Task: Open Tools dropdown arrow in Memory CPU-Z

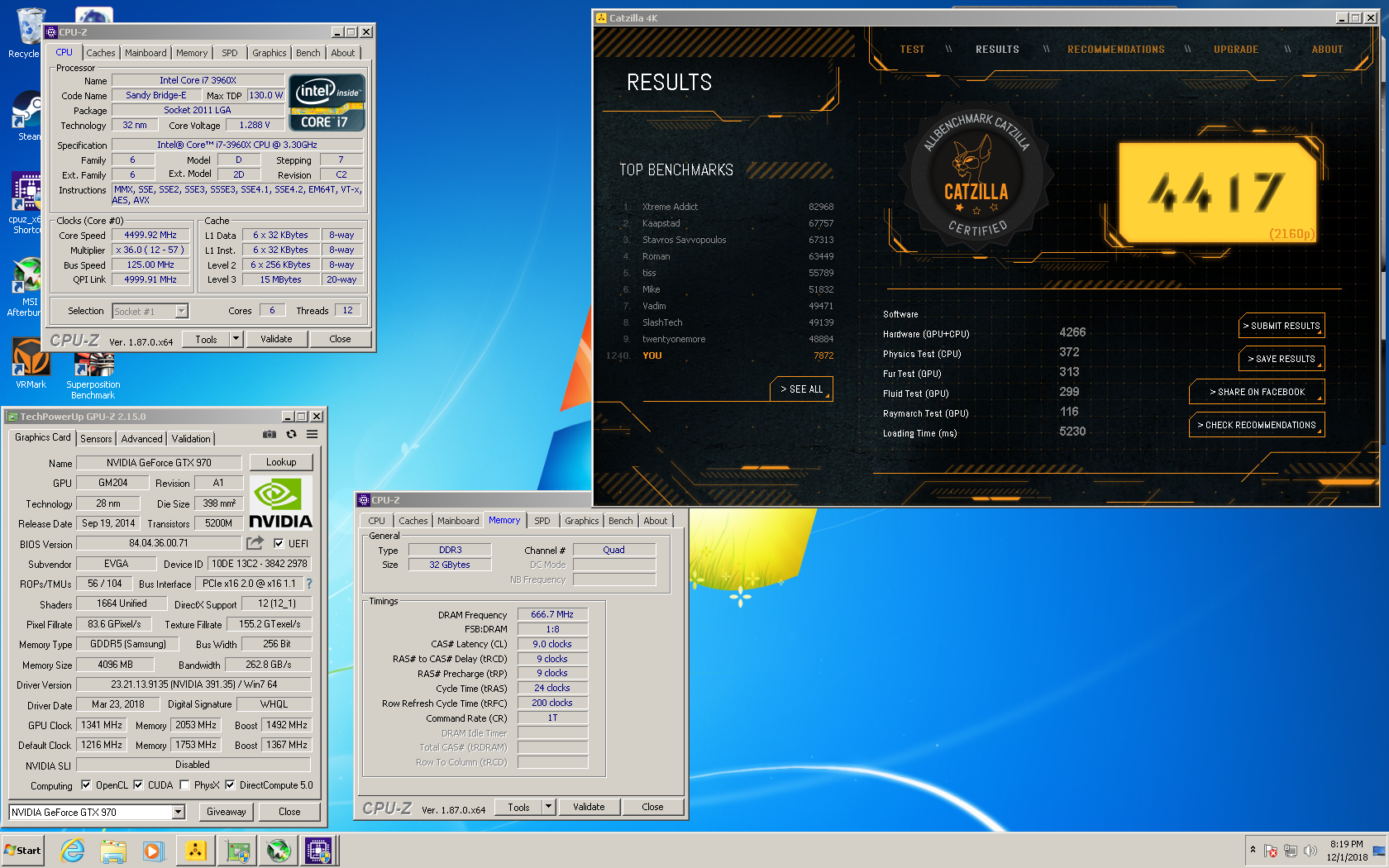Action: click(548, 807)
